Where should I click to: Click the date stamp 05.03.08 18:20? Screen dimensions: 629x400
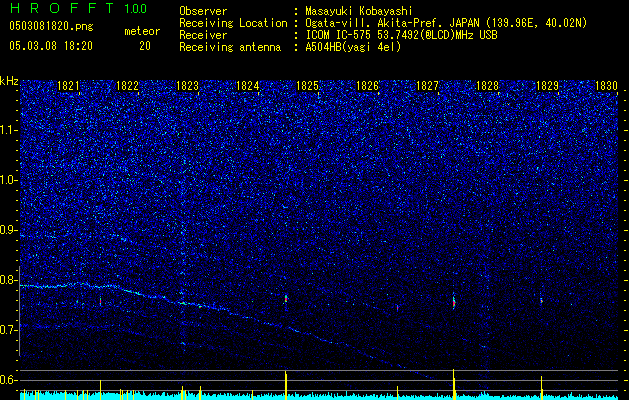point(51,46)
